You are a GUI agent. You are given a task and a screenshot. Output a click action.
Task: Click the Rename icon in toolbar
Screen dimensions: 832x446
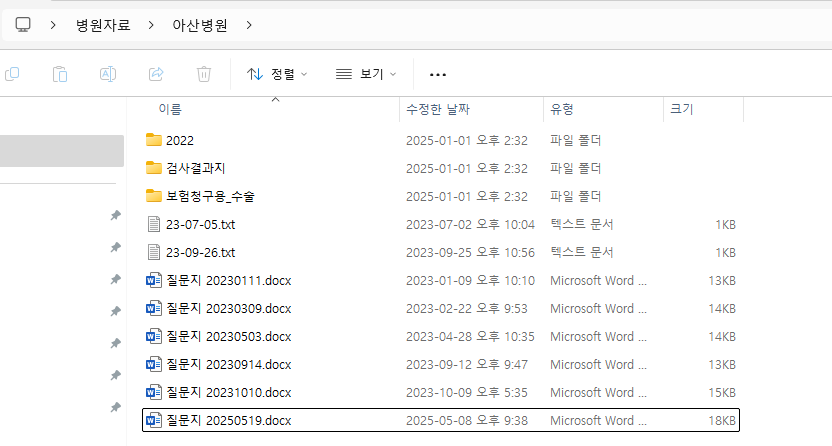(108, 74)
